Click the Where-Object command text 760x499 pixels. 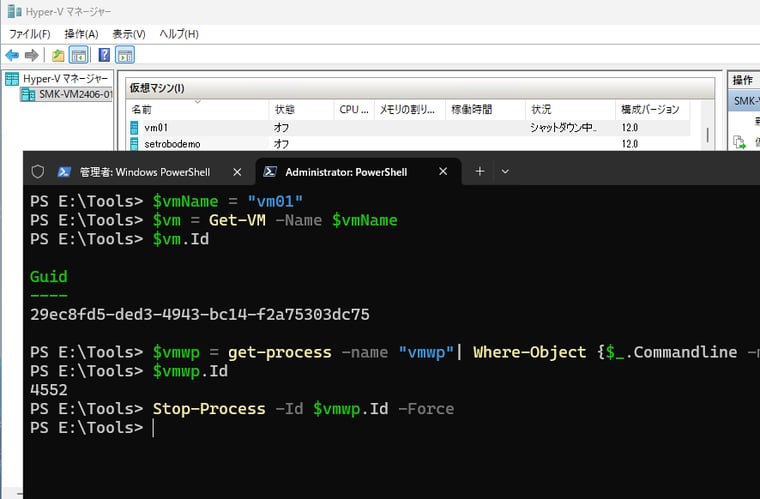click(x=529, y=352)
